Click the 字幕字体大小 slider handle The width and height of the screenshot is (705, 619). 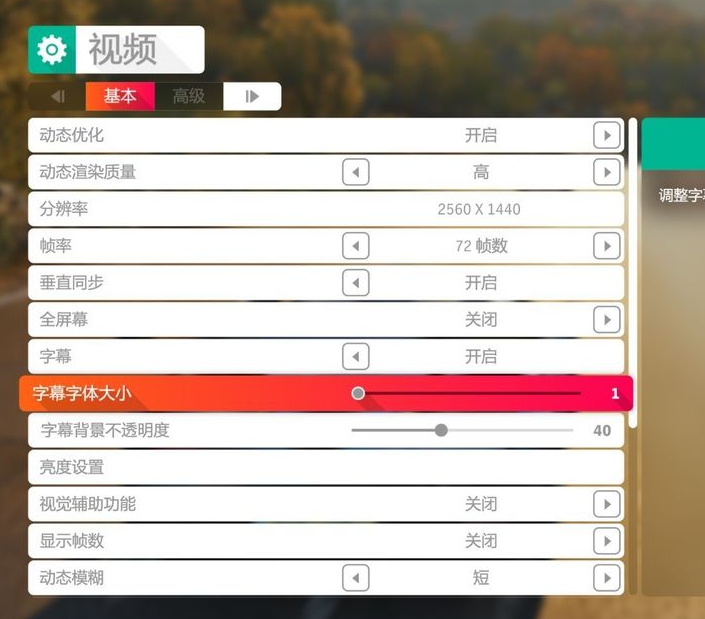point(358,393)
